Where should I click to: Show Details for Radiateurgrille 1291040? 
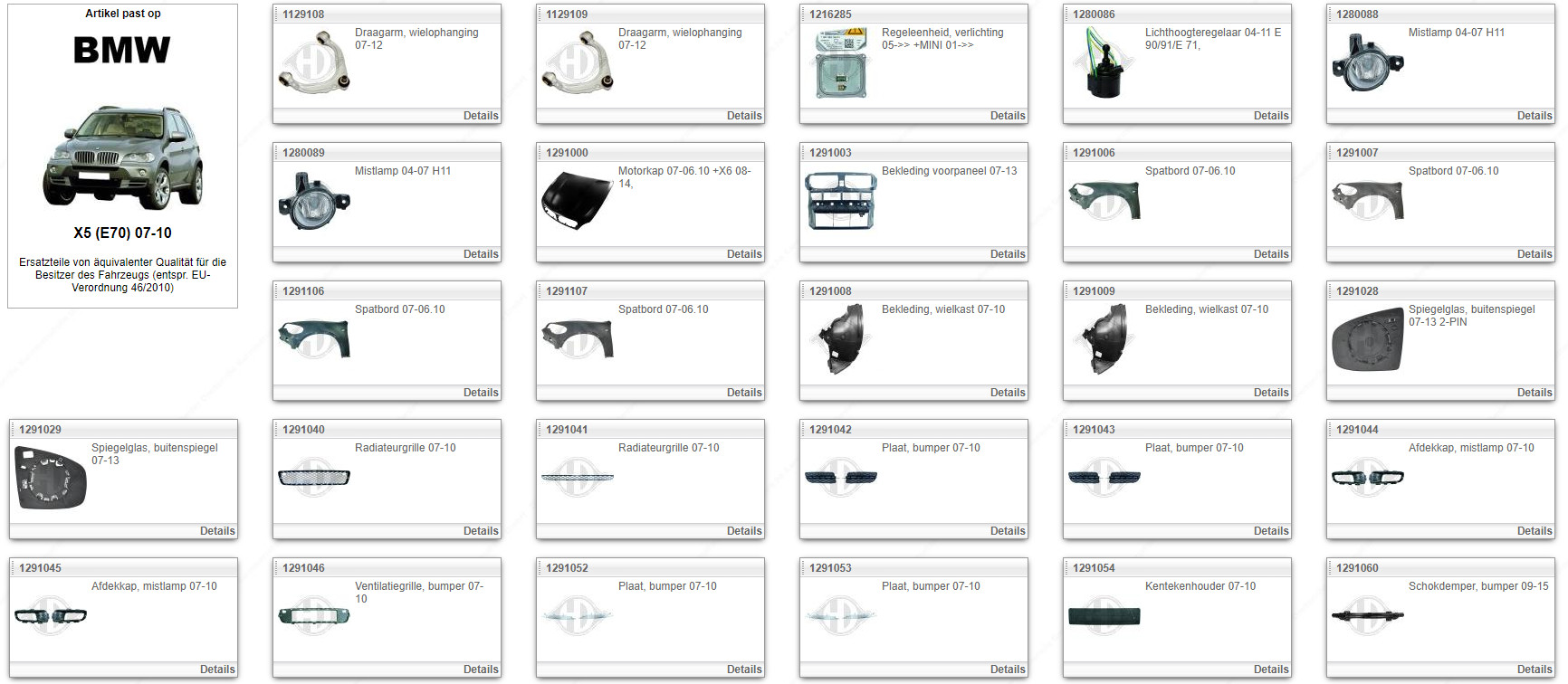[x=481, y=531]
